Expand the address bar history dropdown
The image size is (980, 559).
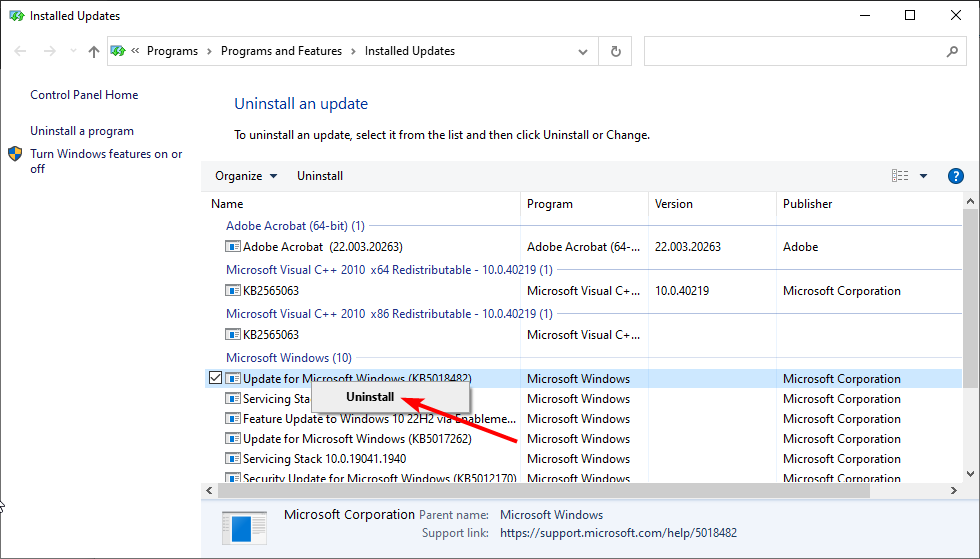pos(582,51)
